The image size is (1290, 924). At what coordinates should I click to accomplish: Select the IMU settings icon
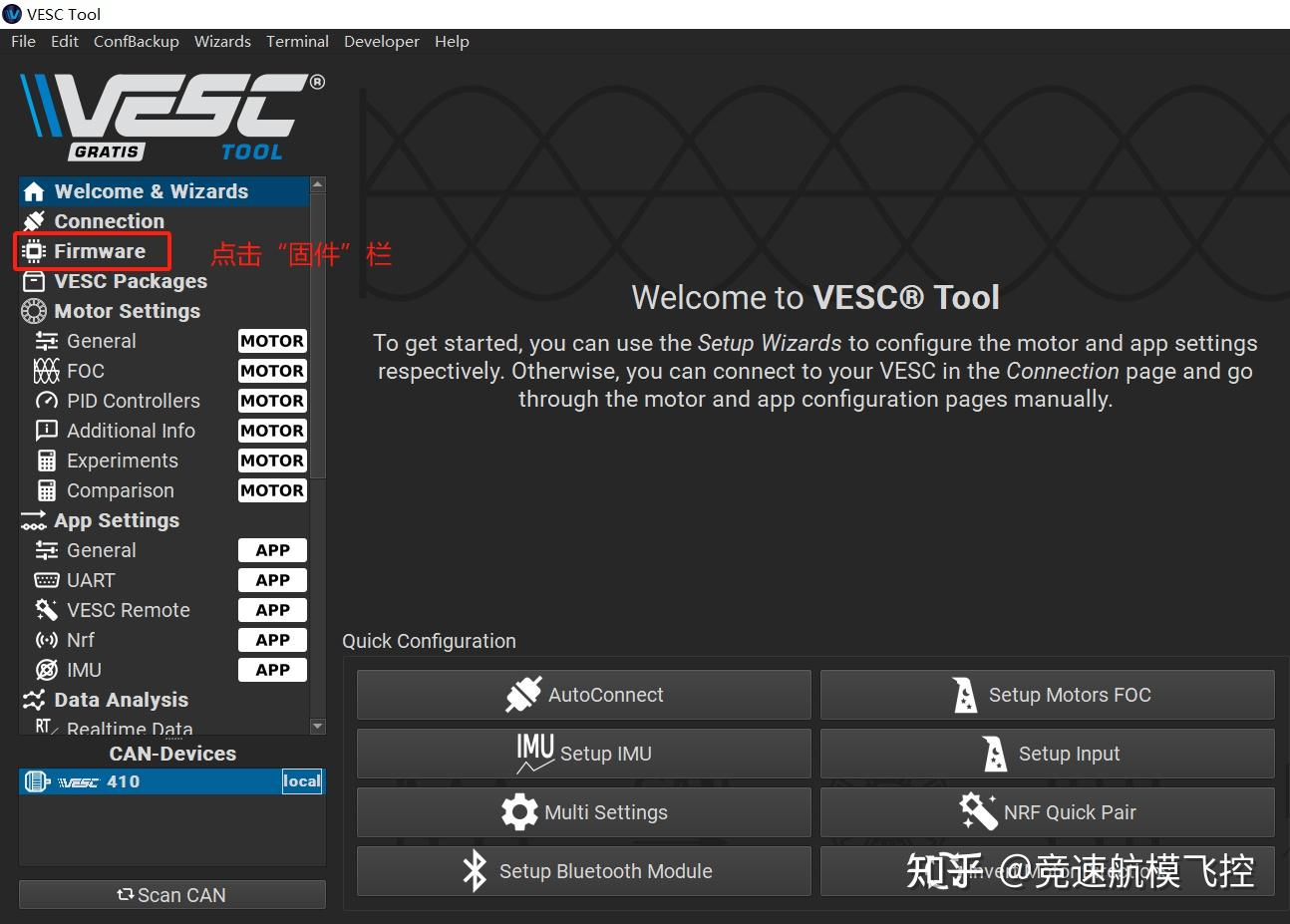(47, 670)
